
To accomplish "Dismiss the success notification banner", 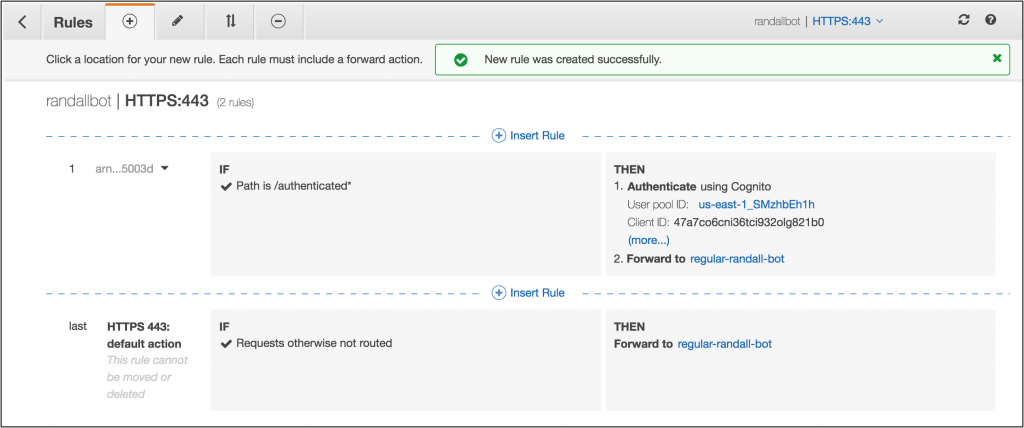I will [x=997, y=58].
